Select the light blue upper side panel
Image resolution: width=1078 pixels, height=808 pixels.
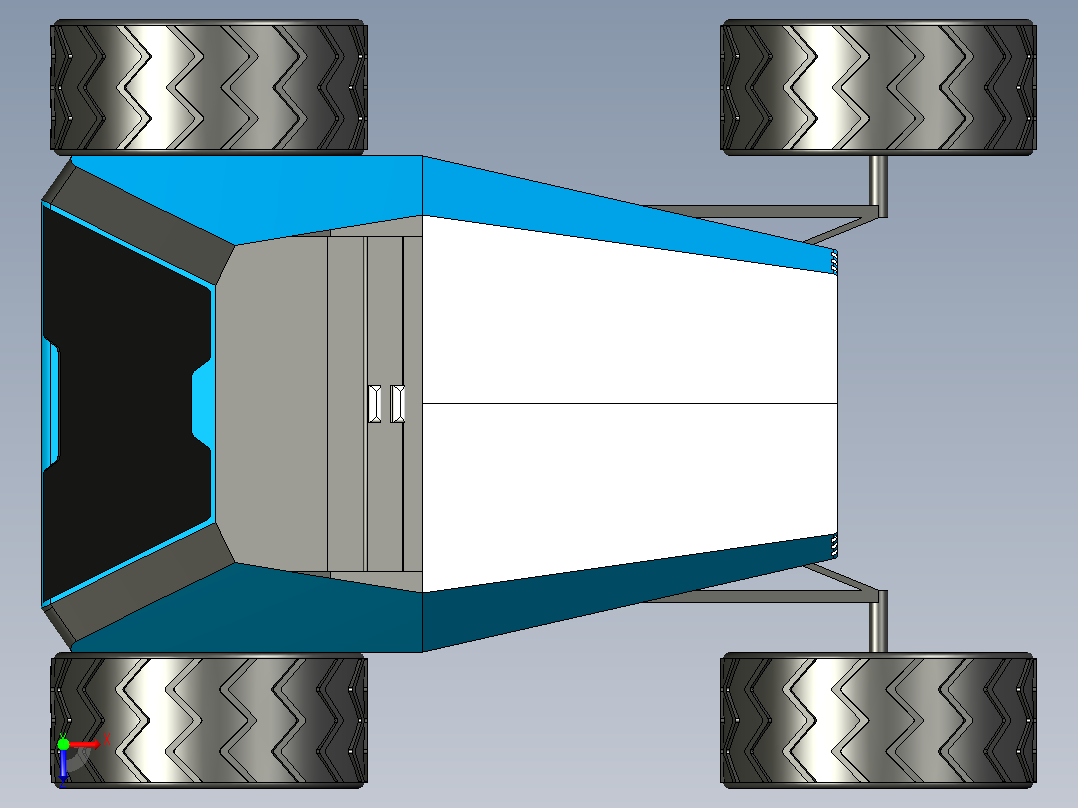tap(440, 199)
